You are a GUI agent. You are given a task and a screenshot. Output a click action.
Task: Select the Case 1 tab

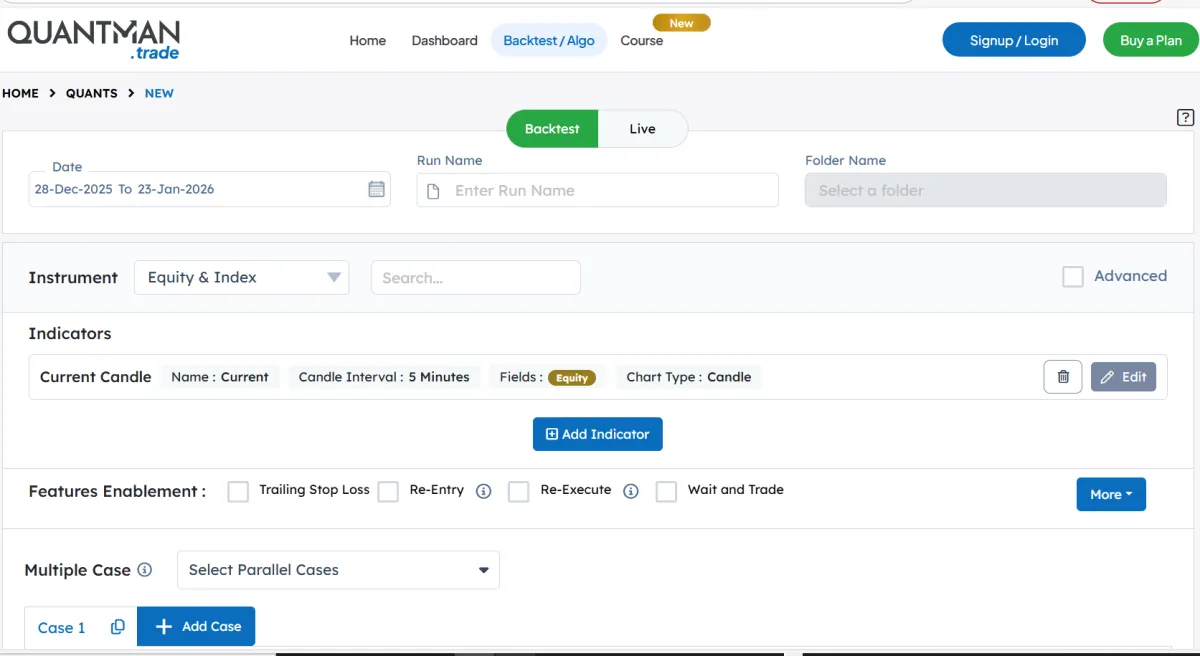coord(62,628)
